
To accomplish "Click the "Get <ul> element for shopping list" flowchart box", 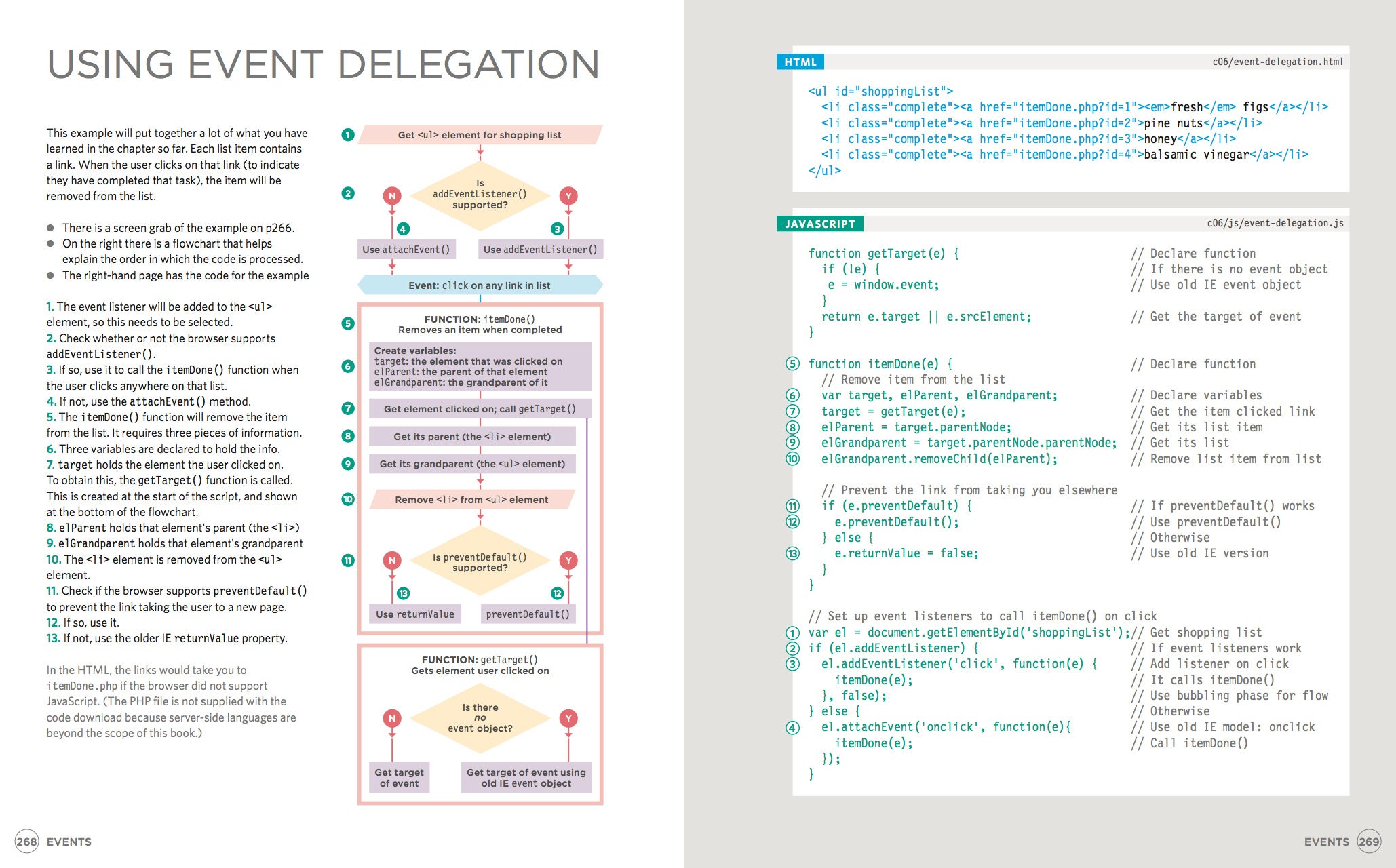I will pos(480,135).
